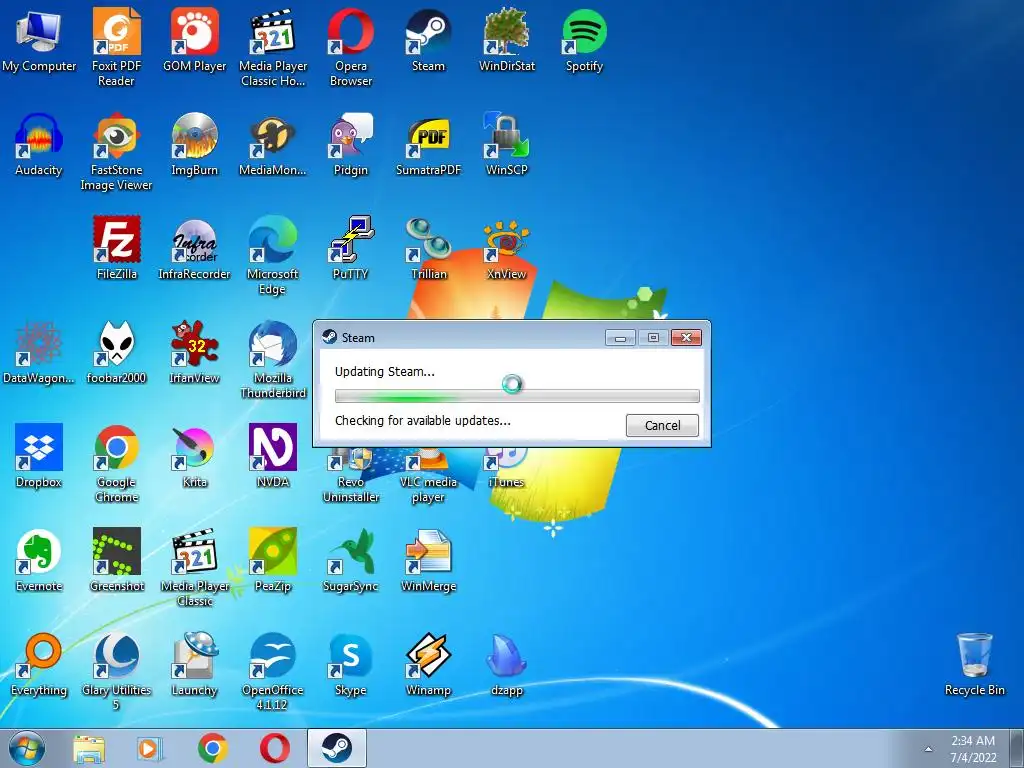Activate the Steam taskbar button
The height and width of the screenshot is (768, 1024).
pos(337,748)
